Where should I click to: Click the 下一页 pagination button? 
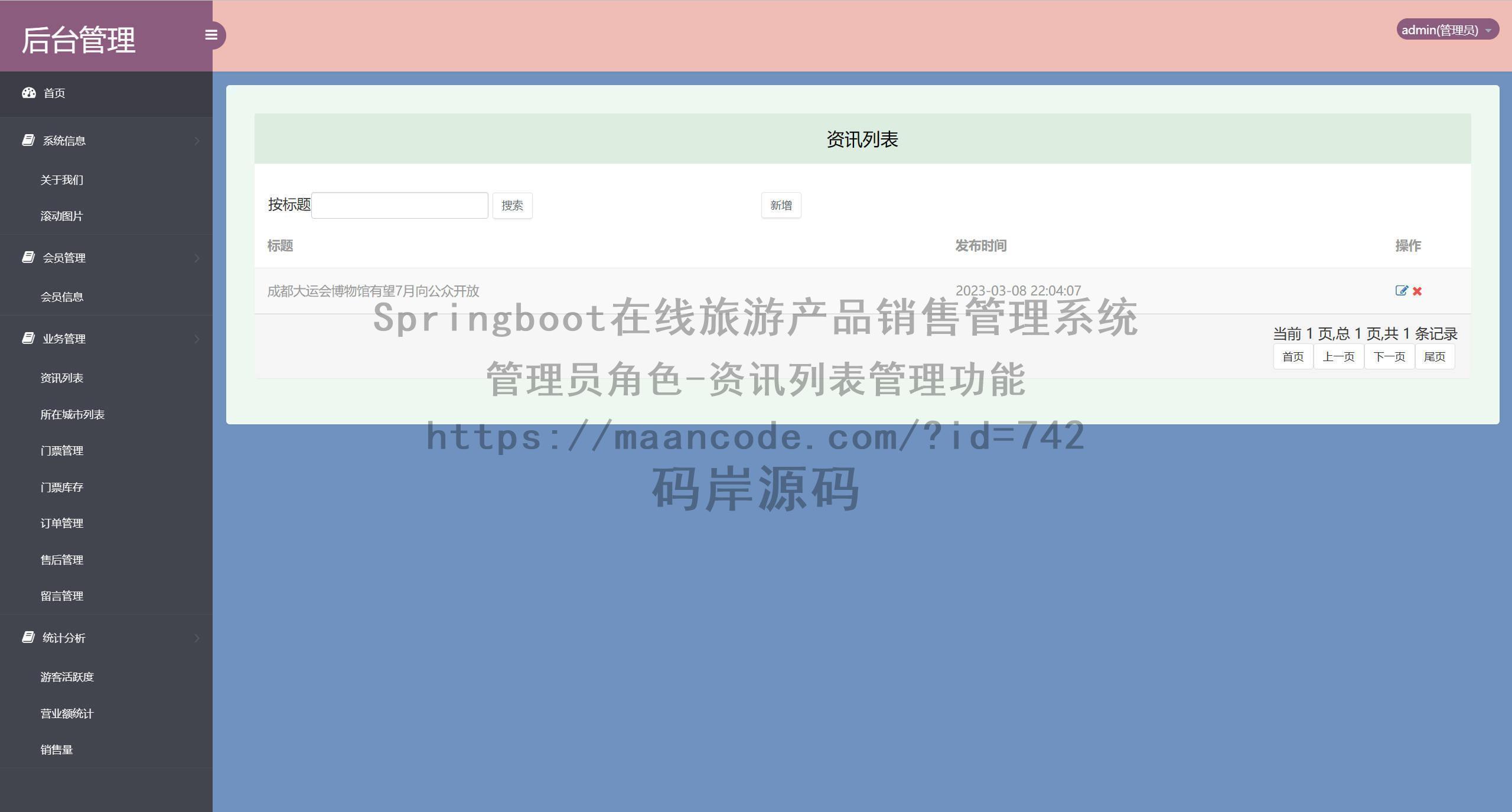pos(1389,356)
